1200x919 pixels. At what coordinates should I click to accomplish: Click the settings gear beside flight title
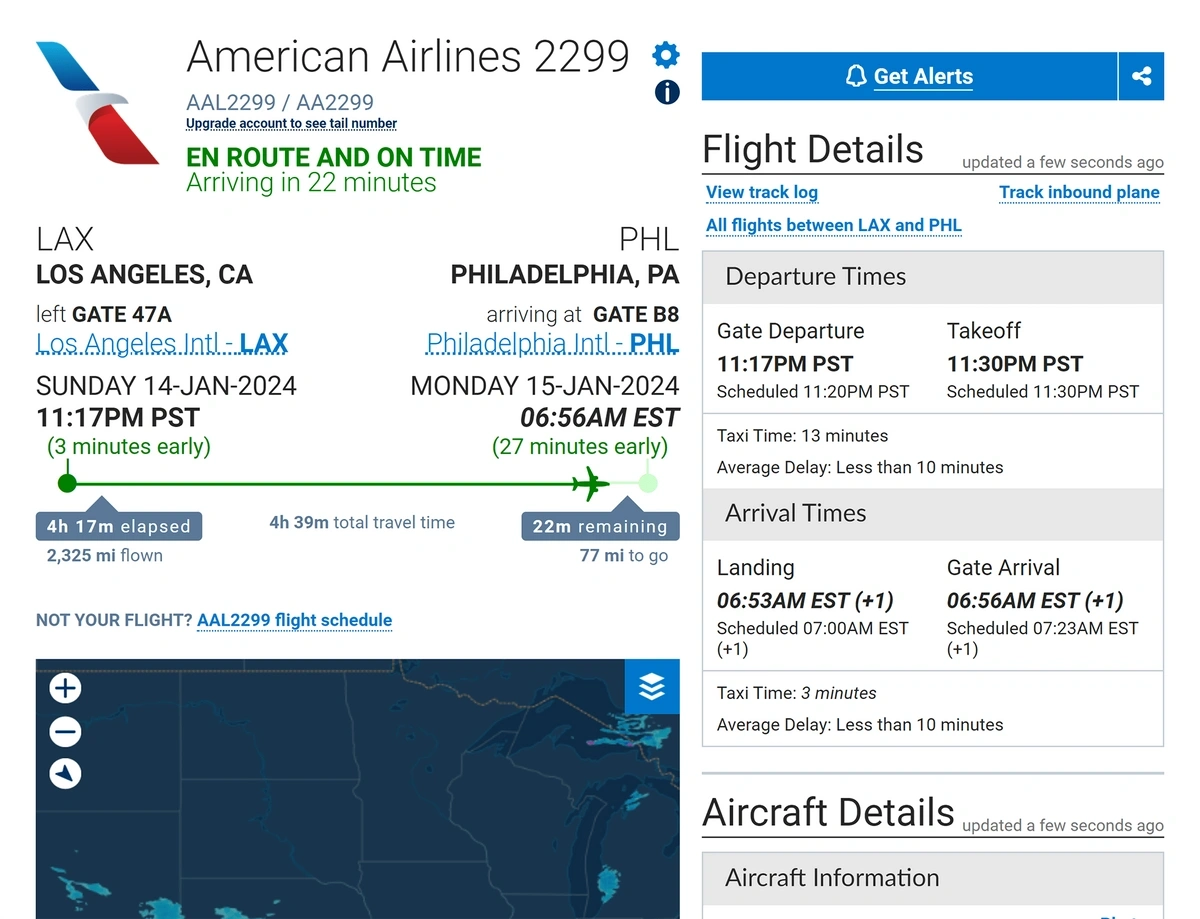point(666,55)
